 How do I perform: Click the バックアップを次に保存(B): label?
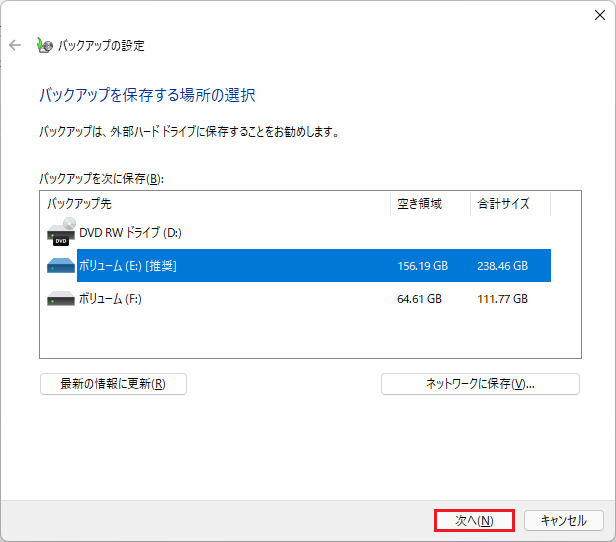click(x=101, y=179)
